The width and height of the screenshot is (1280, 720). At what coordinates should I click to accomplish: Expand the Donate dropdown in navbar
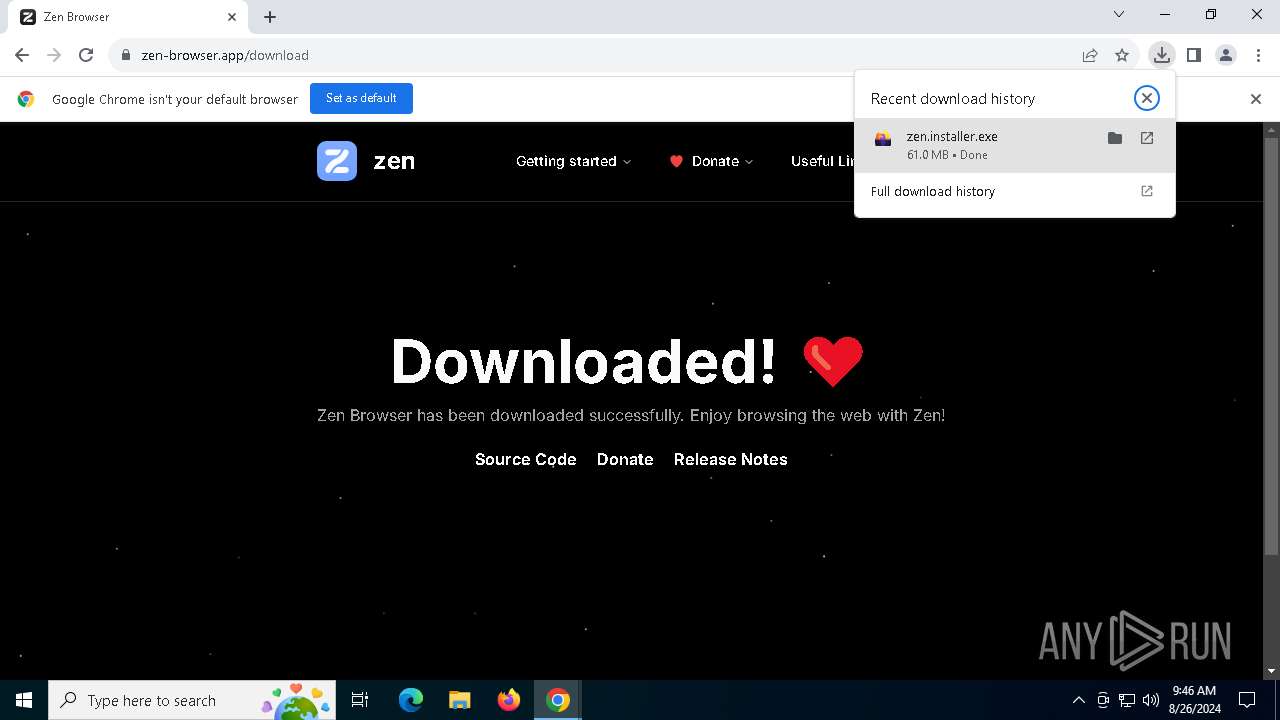pos(711,161)
